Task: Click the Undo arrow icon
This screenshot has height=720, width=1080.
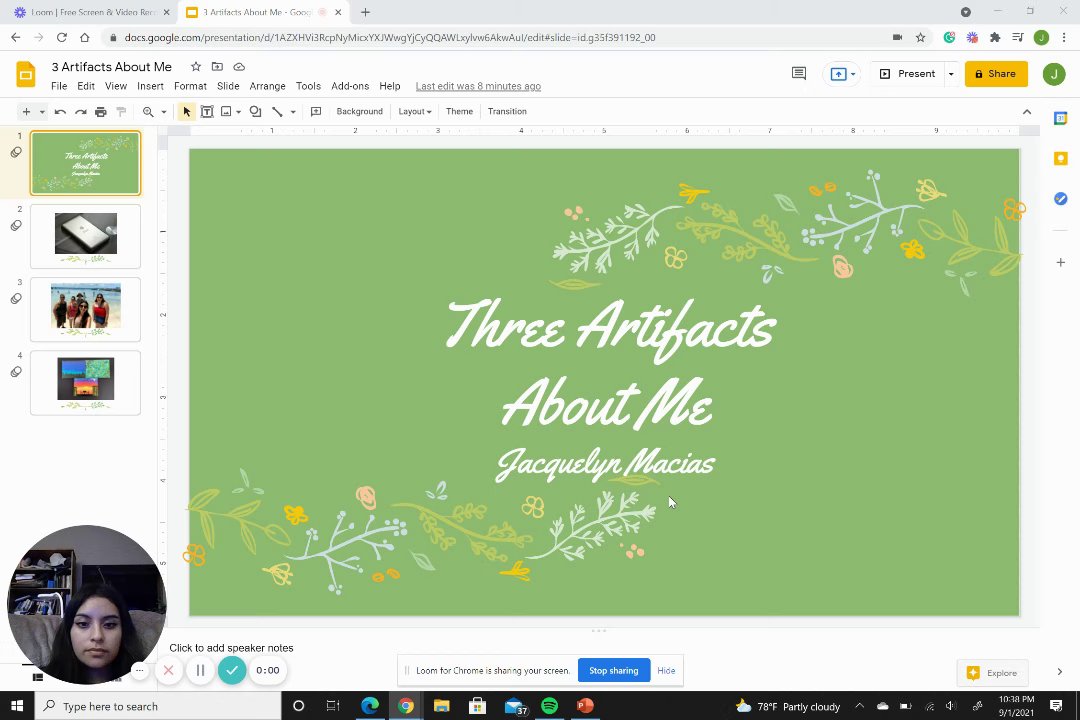Action: 60,112
